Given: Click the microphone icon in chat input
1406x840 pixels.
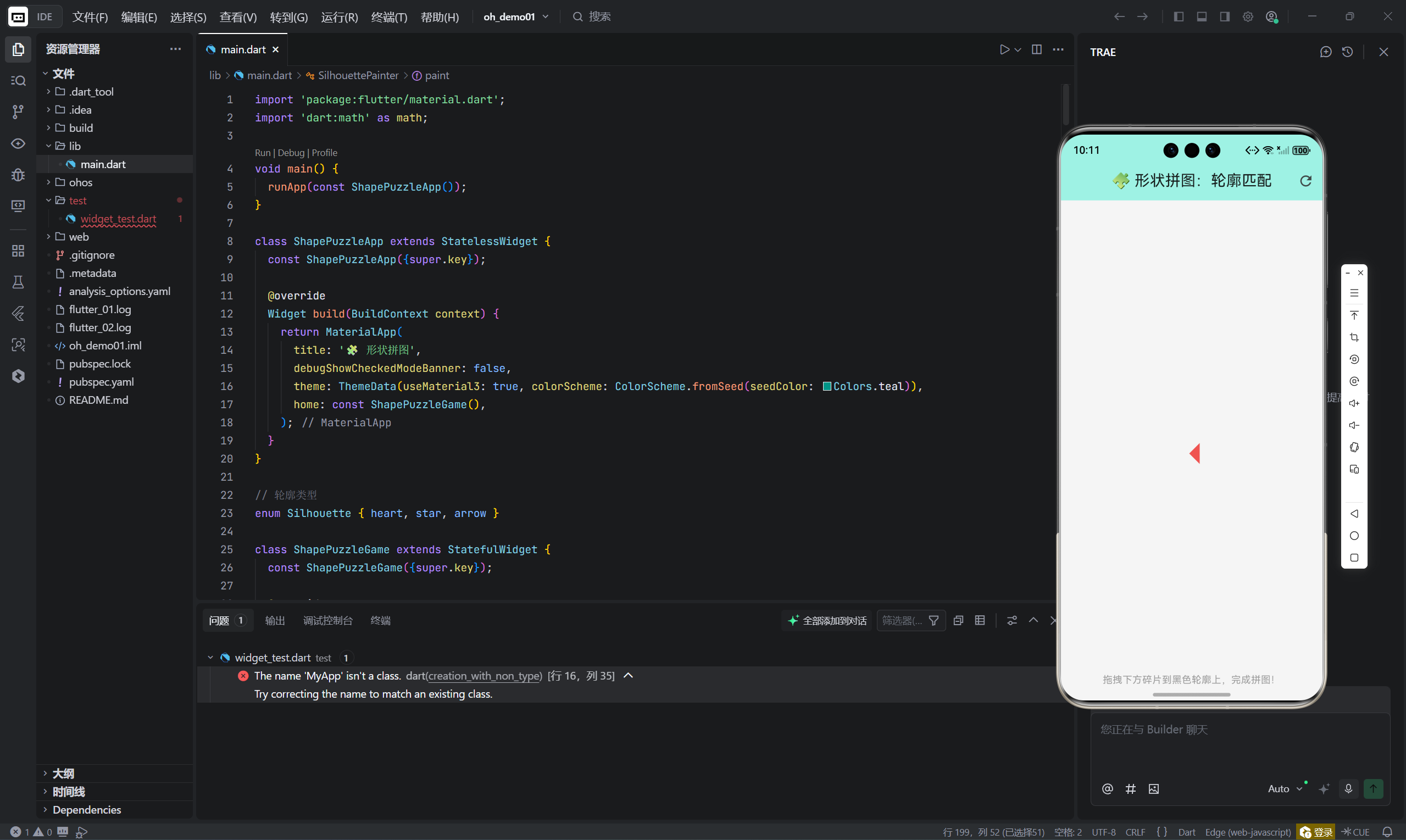Looking at the screenshot, I should [x=1348, y=788].
